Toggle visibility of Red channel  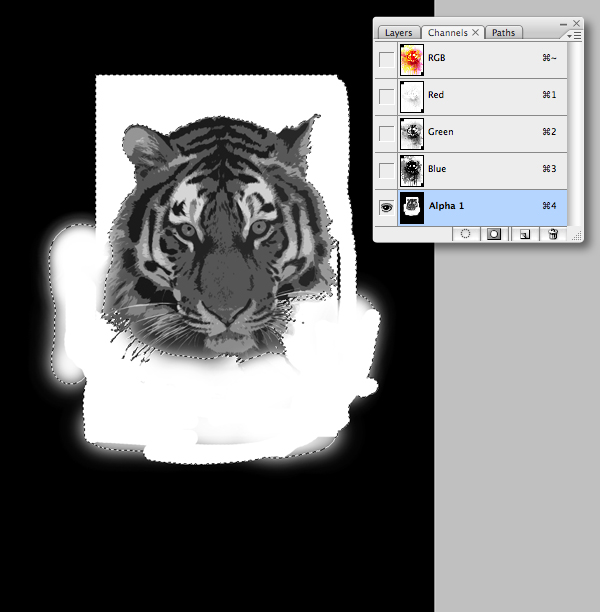click(x=386, y=97)
